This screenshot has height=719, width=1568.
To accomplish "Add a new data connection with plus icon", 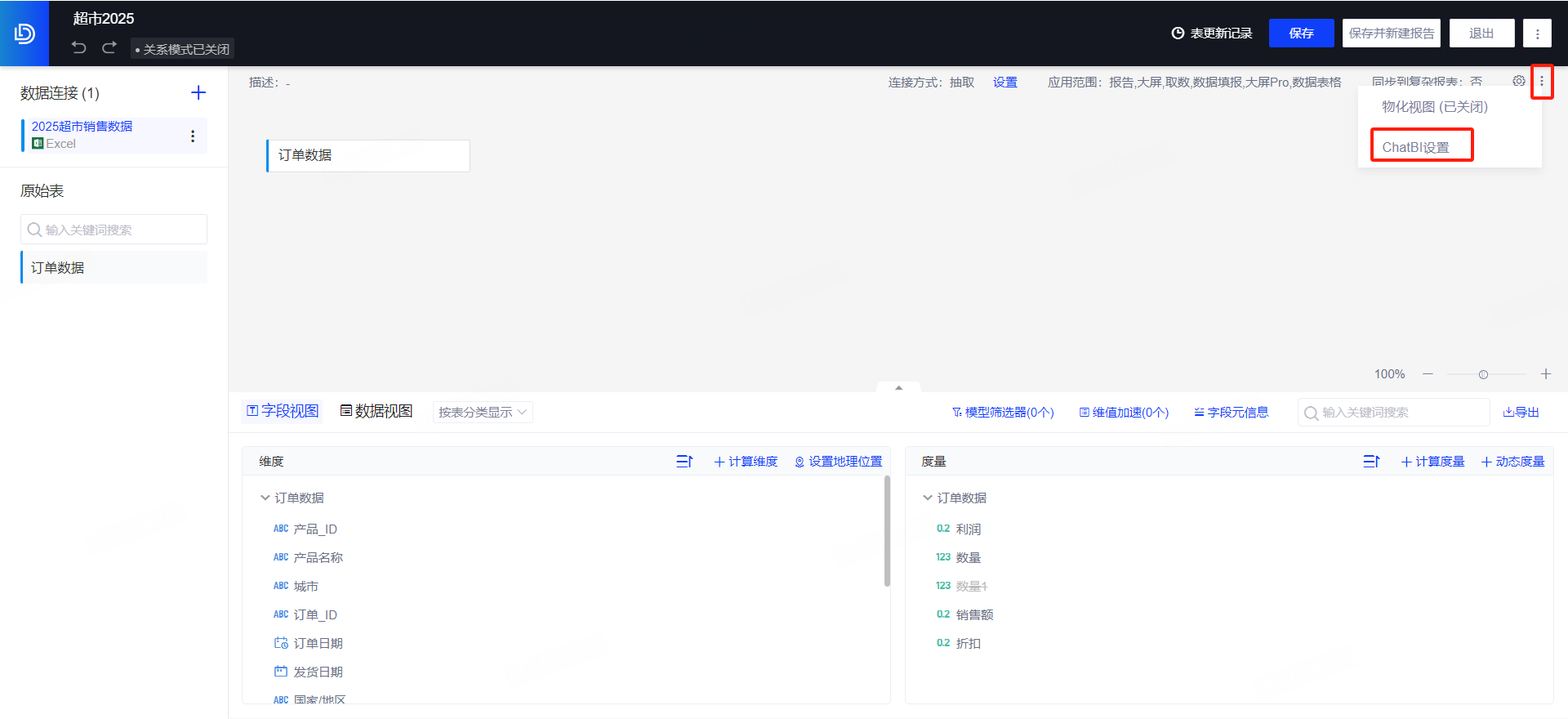I will [198, 92].
